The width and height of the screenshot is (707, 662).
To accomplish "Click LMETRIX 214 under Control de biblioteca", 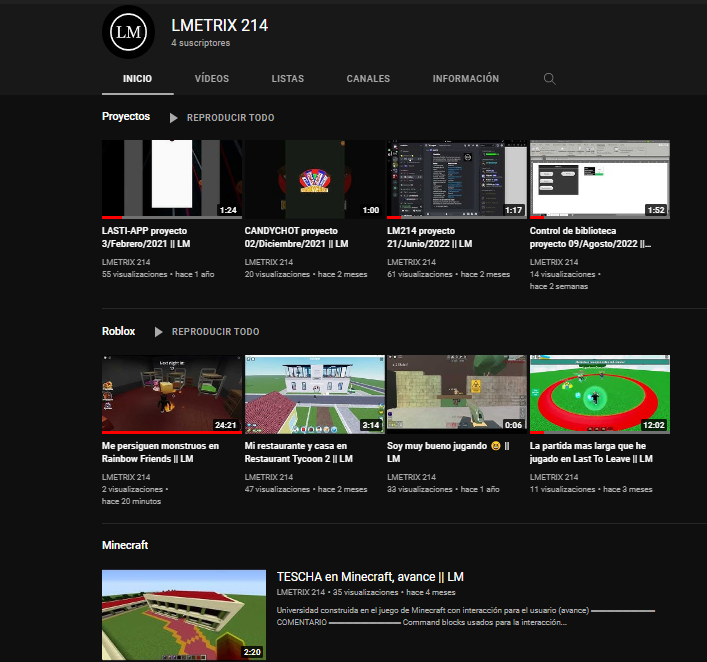I will point(554,262).
